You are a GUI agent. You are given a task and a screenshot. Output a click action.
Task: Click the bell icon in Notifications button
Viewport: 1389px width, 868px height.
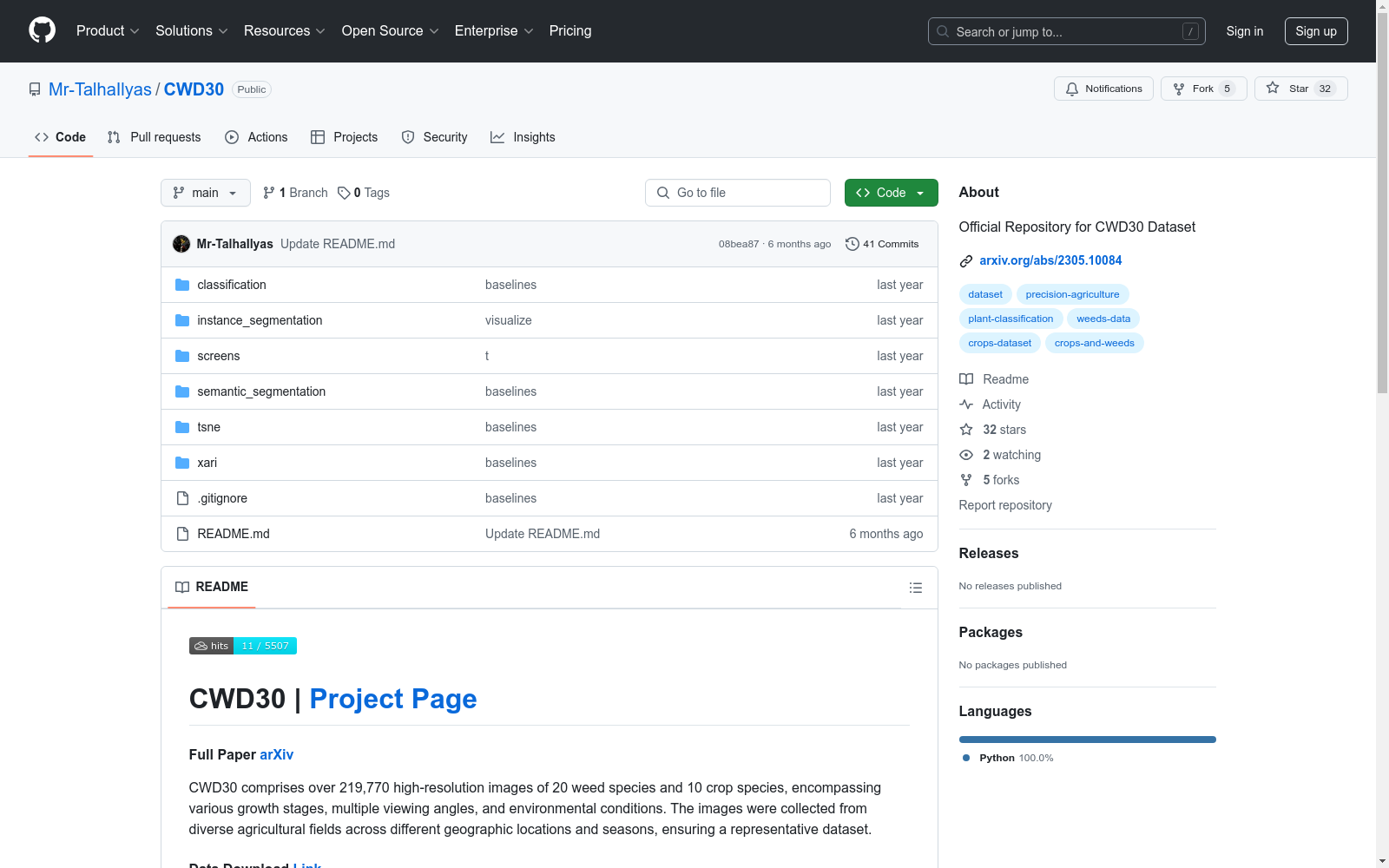coord(1072,89)
